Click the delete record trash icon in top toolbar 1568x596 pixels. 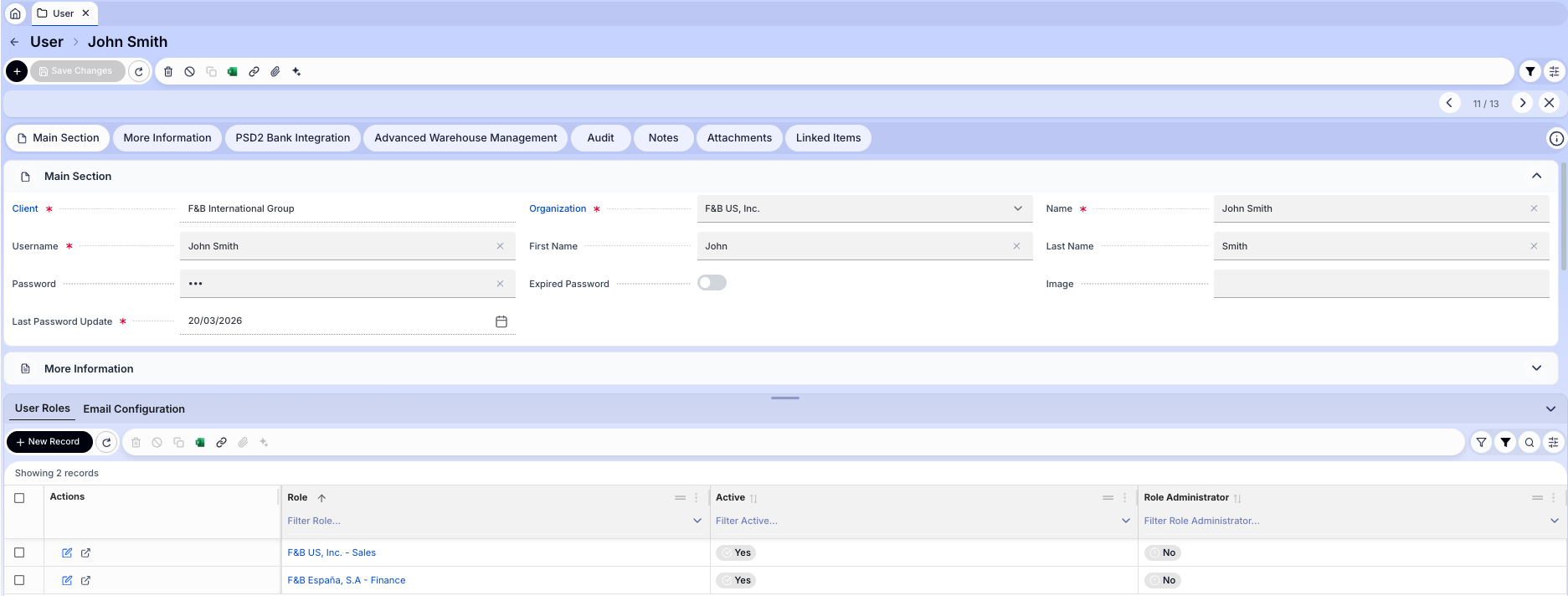click(168, 72)
